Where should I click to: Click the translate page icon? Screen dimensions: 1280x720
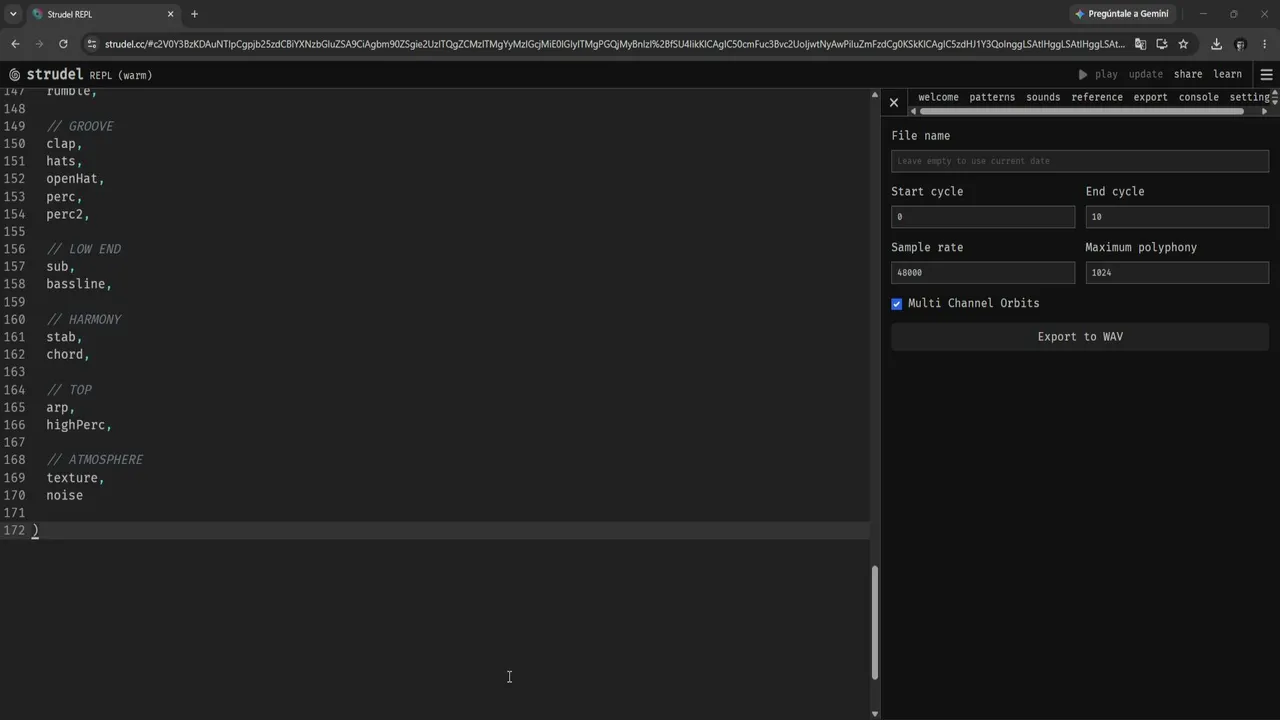[1140, 44]
